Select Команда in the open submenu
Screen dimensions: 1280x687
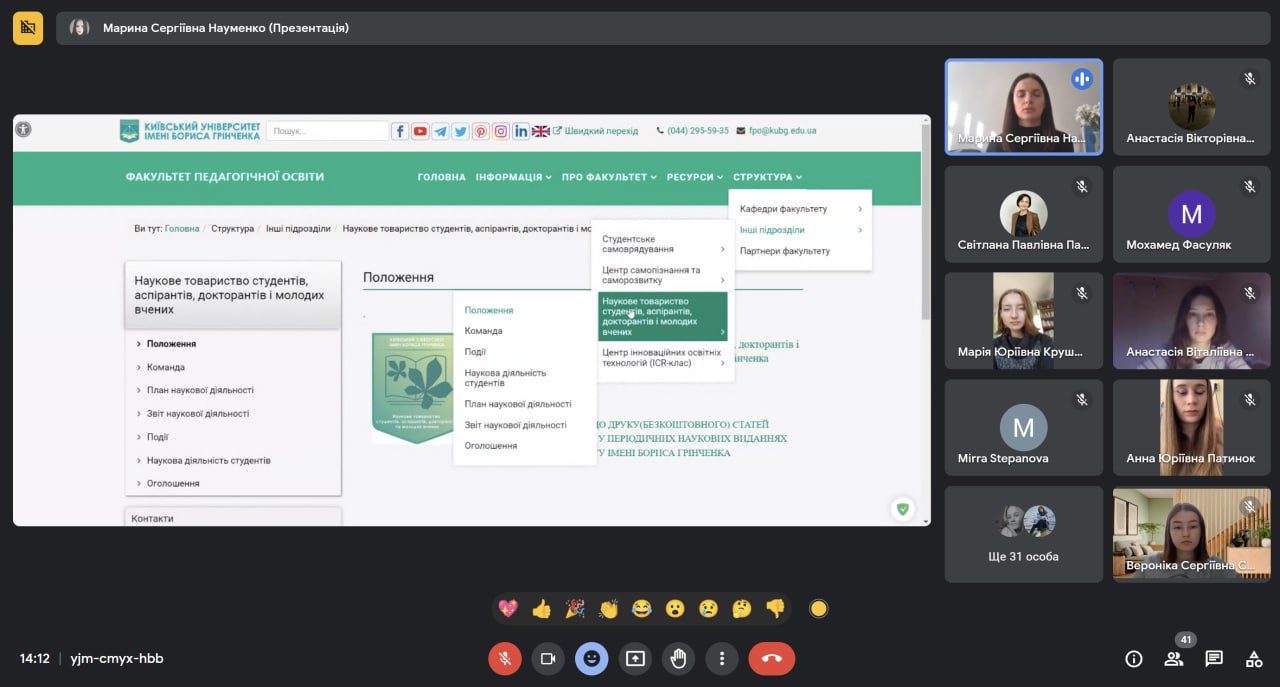pos(483,331)
